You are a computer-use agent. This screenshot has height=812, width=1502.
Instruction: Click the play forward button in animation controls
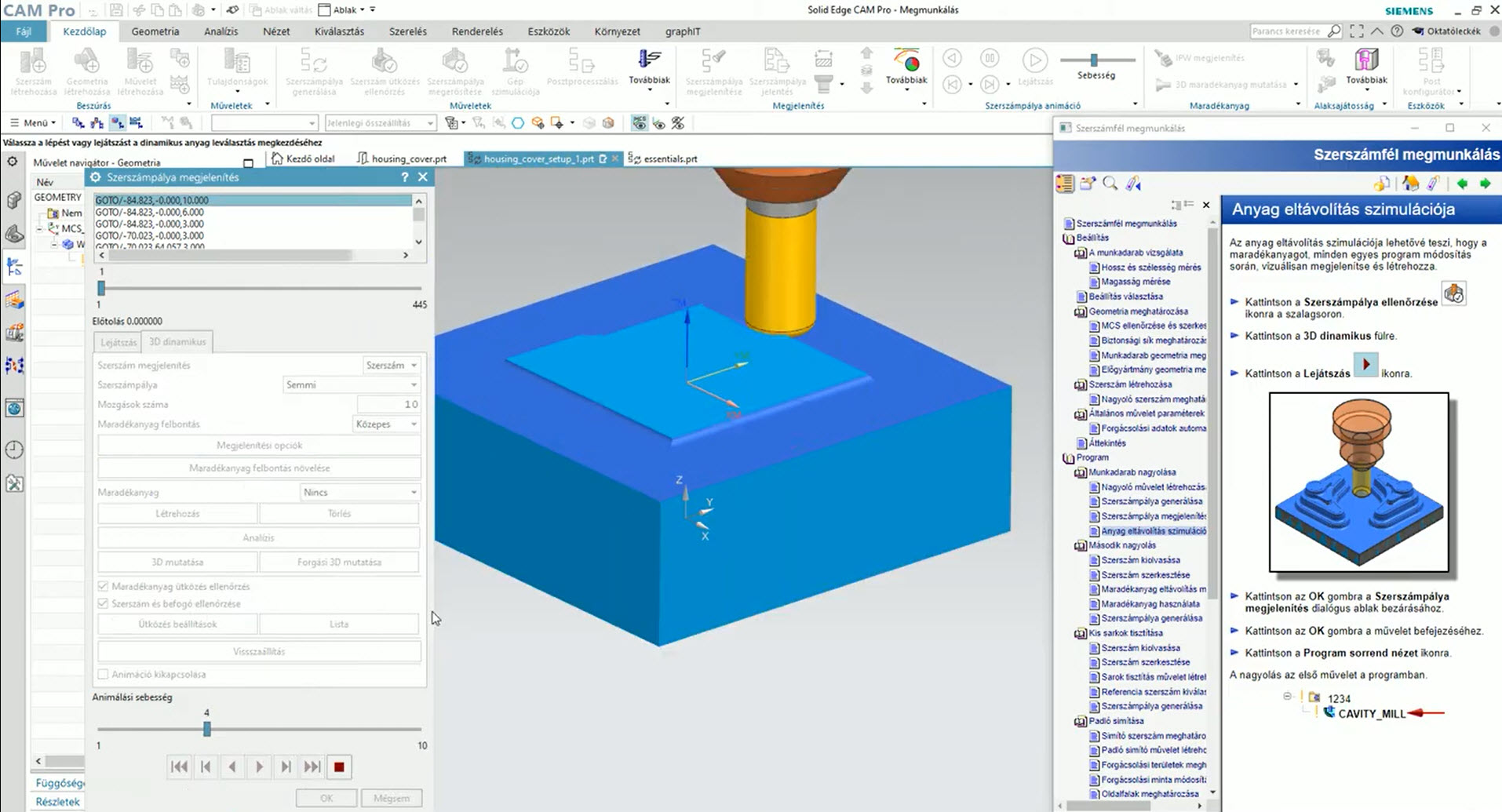coord(259,766)
